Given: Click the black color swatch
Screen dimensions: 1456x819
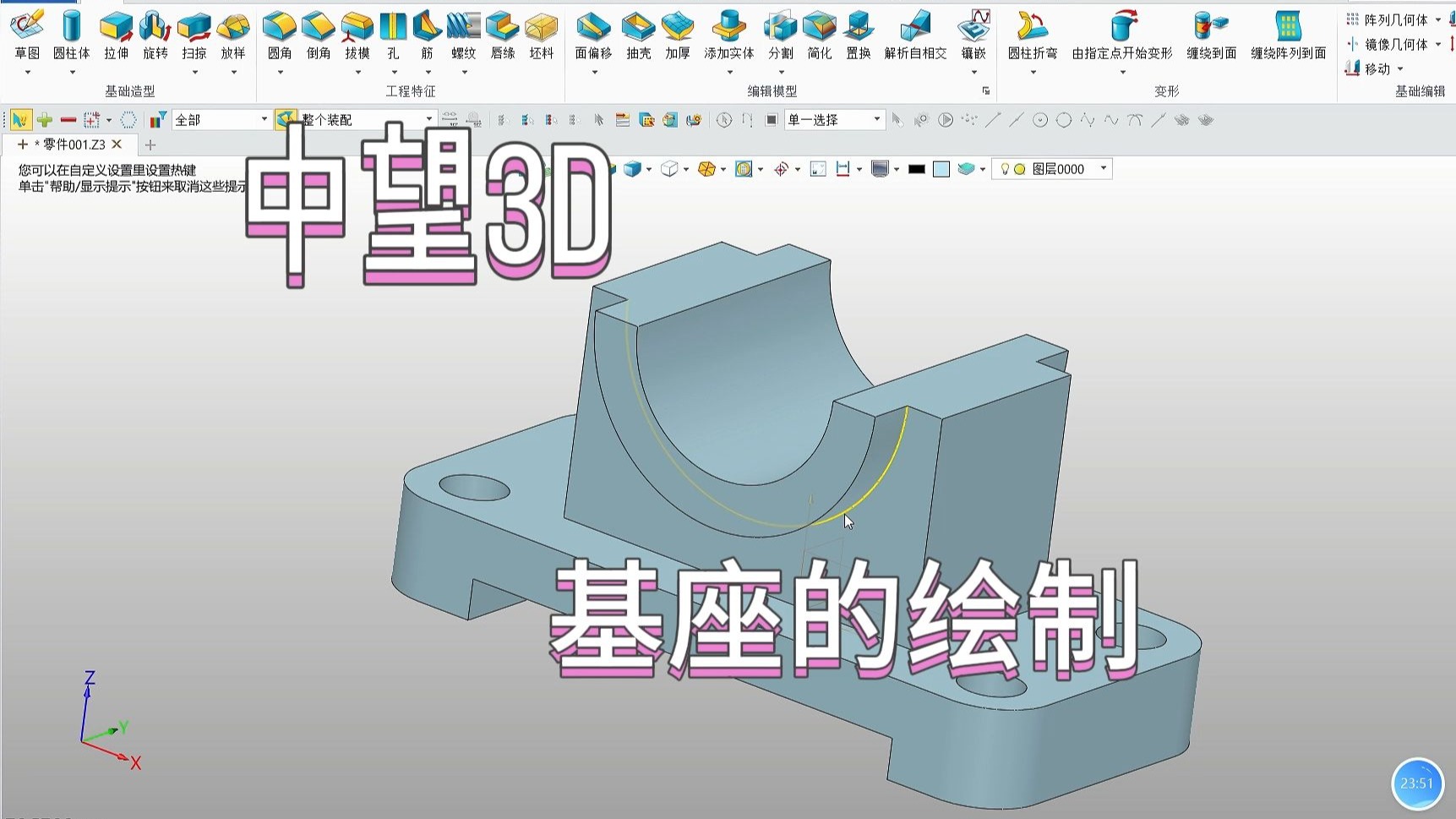Looking at the screenshot, I should (916, 169).
